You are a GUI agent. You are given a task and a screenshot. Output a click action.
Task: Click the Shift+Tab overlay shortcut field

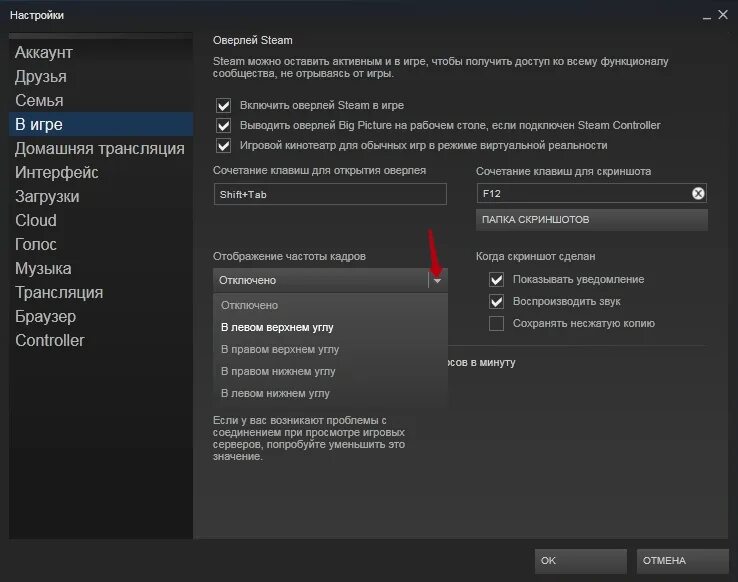pos(330,194)
